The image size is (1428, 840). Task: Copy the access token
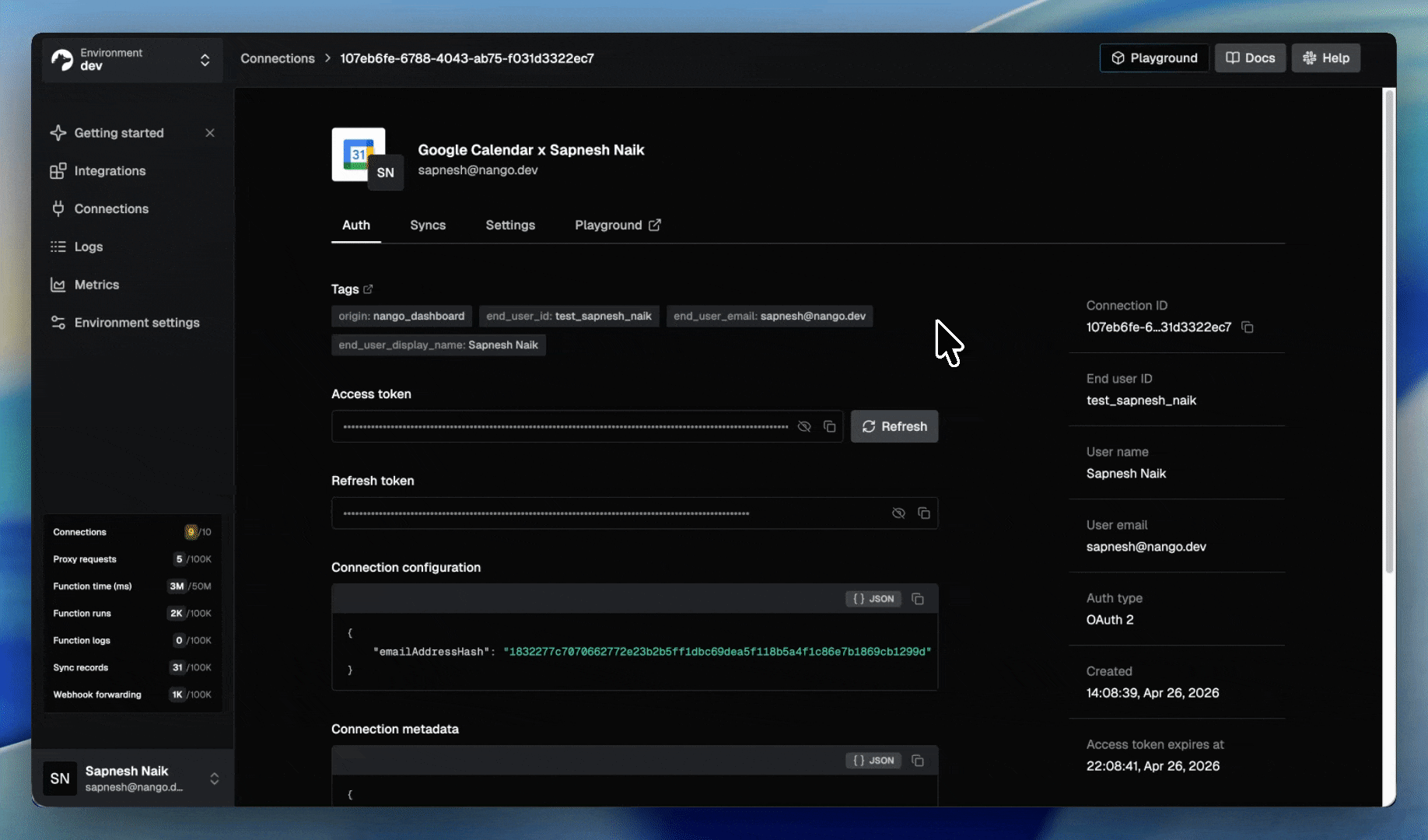point(830,427)
